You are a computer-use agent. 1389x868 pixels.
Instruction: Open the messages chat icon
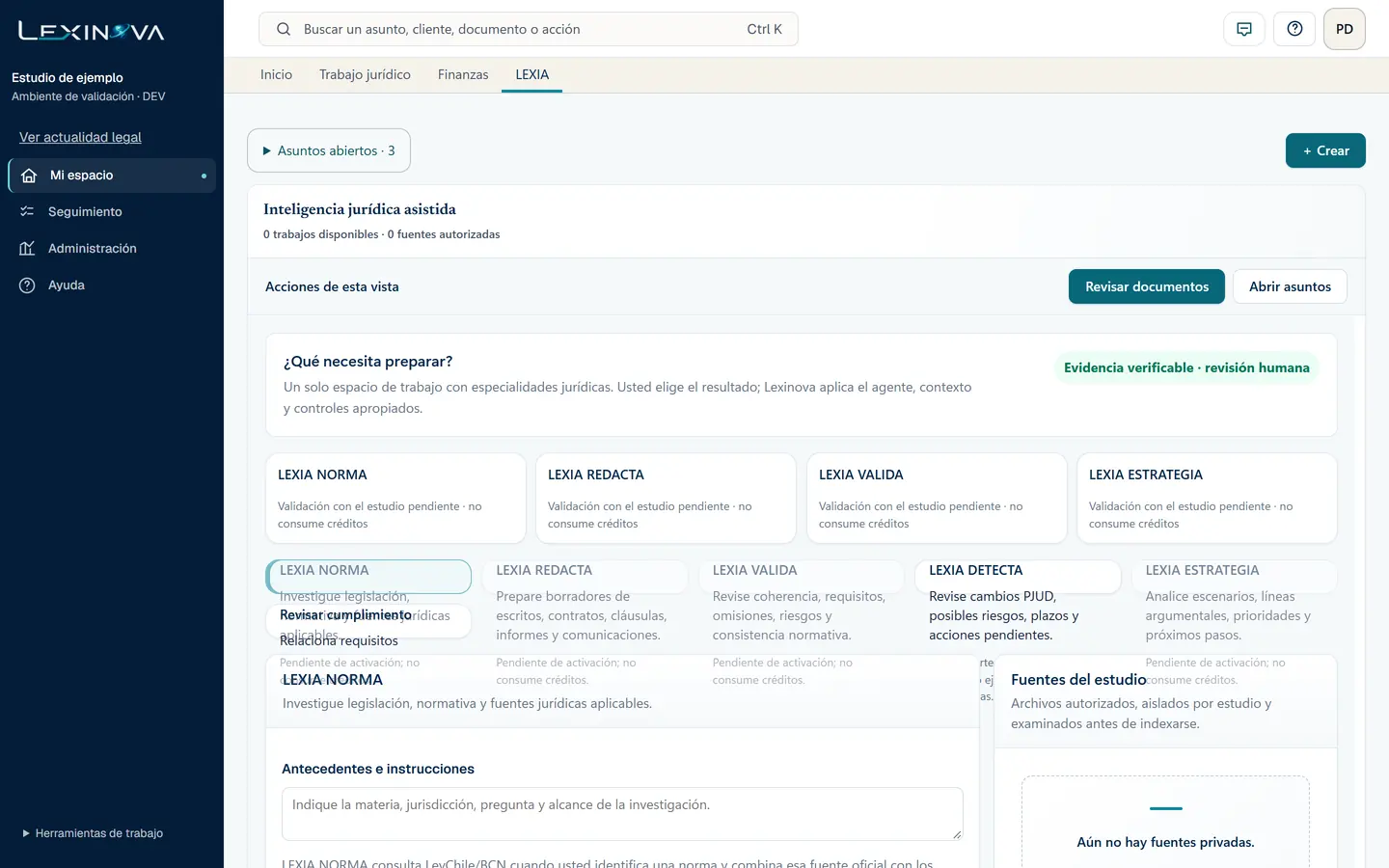[x=1244, y=29]
